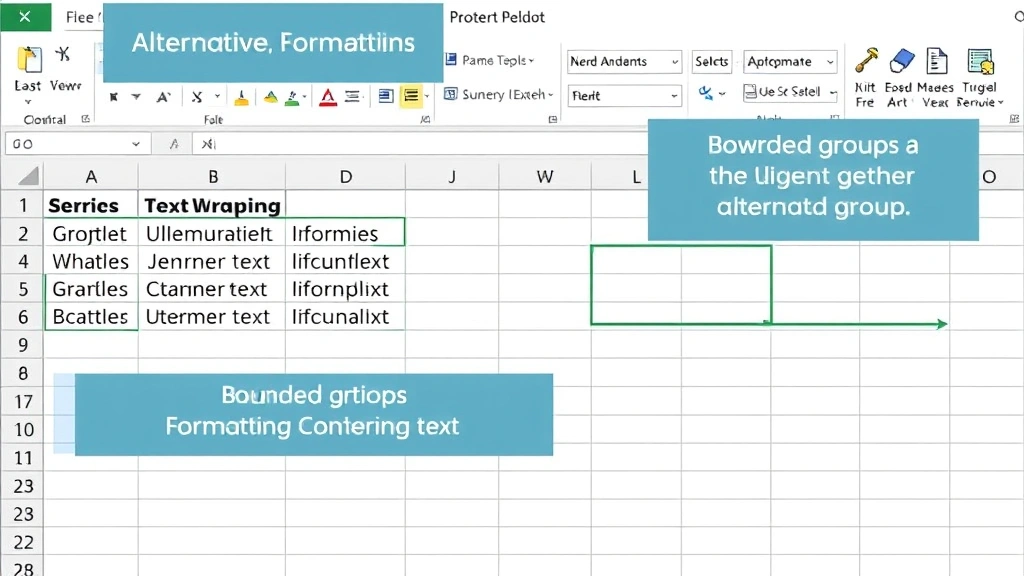The height and width of the screenshot is (576, 1024).
Task: Click the Cut scissors icon
Action: pos(63,54)
